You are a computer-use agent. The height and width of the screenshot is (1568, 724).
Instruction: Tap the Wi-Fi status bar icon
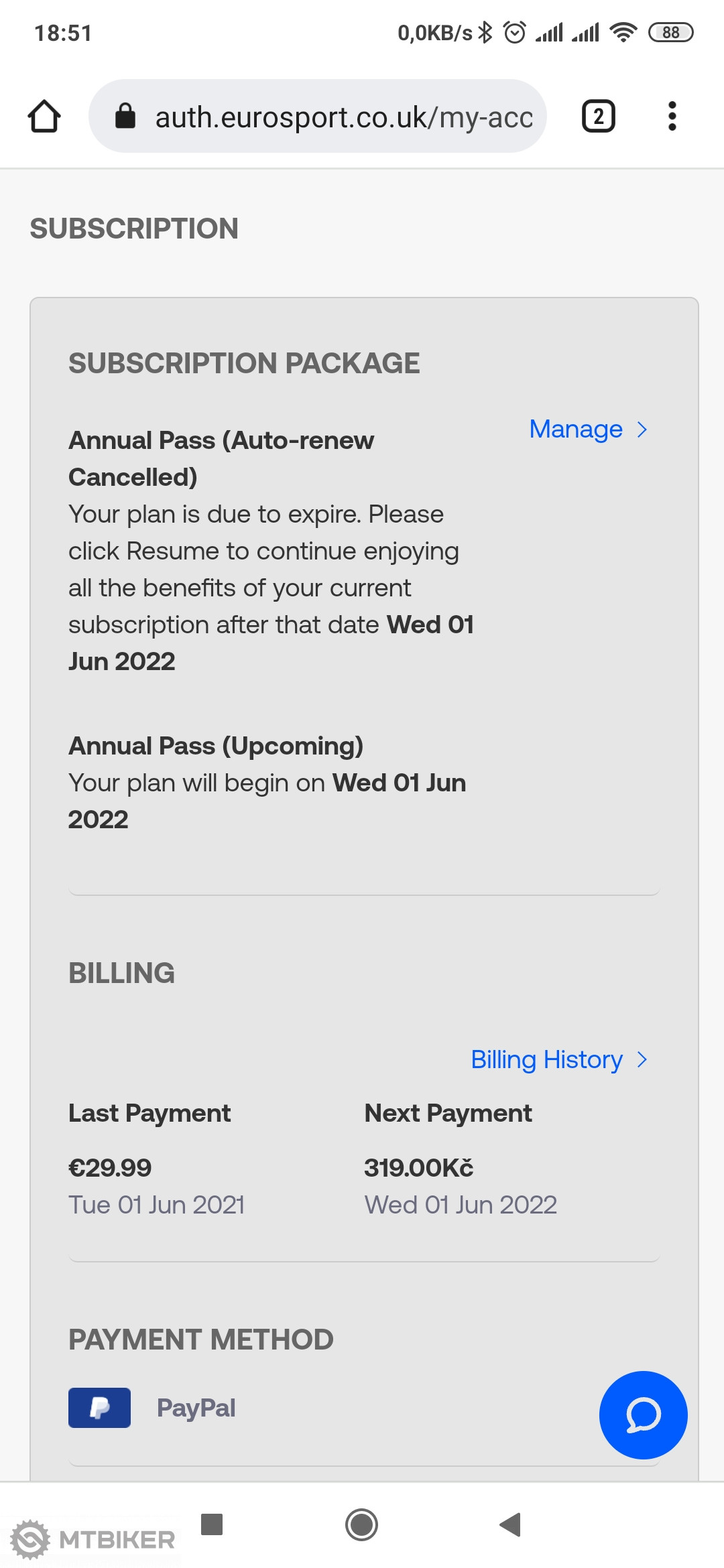click(623, 32)
